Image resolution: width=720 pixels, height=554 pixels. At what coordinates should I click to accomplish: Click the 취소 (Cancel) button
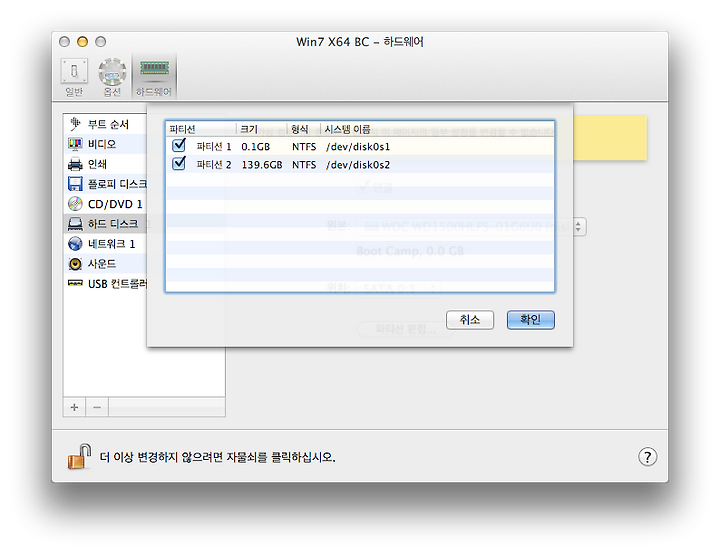(x=470, y=320)
